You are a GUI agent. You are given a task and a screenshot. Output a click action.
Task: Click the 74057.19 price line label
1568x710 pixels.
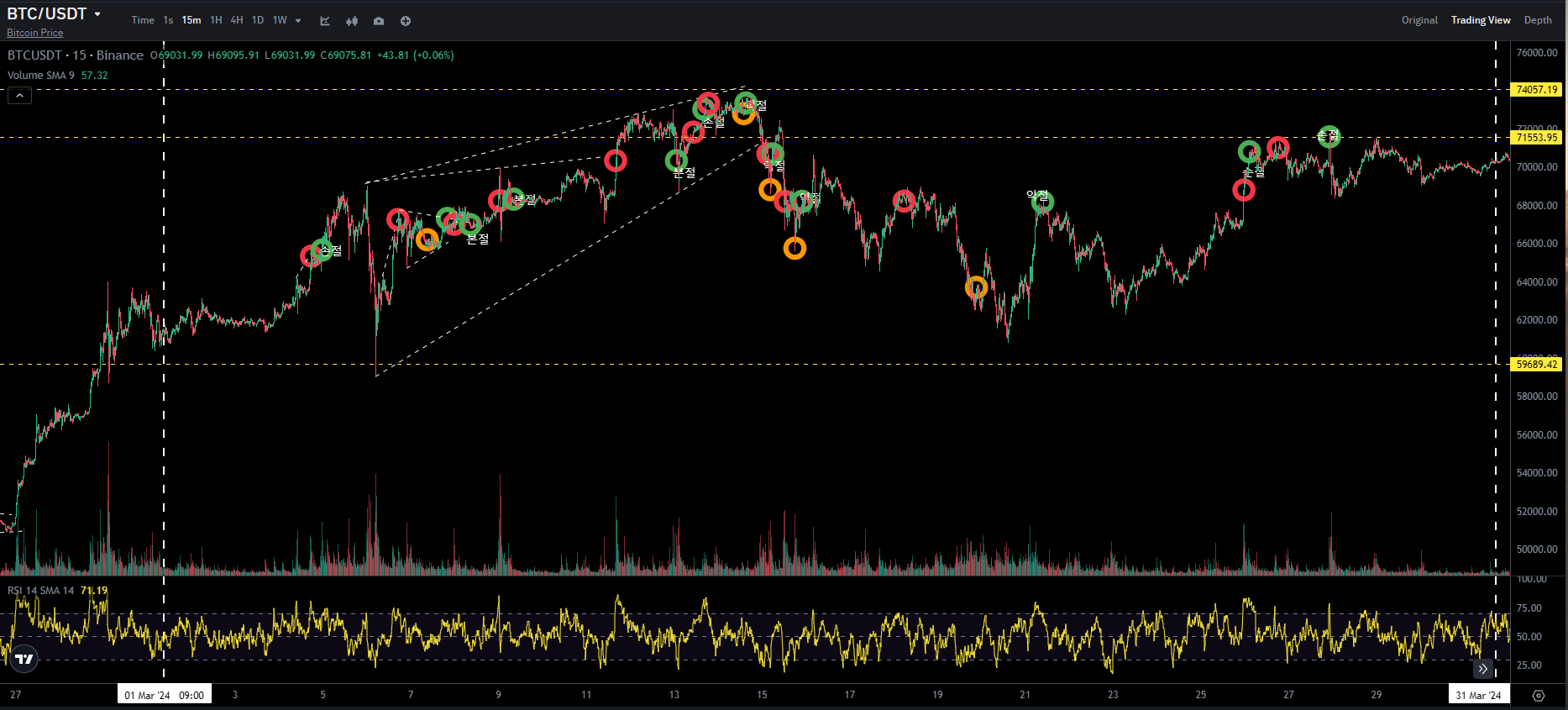1536,90
